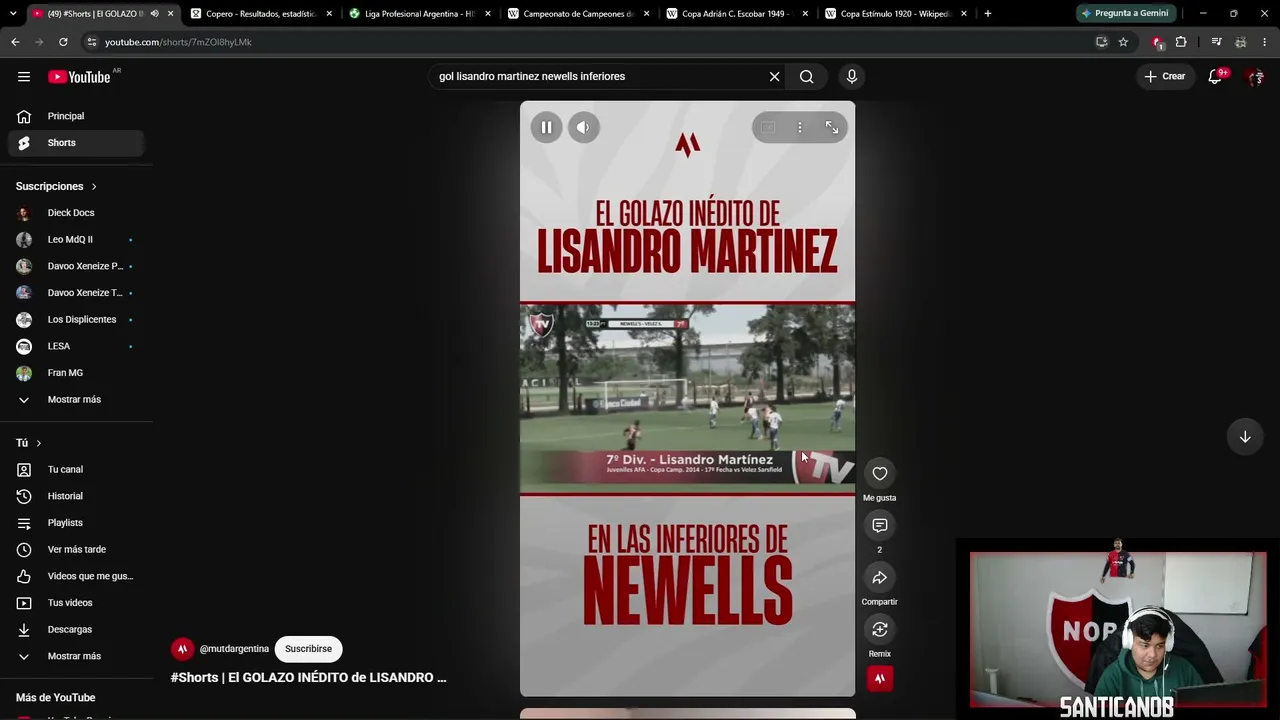
Task: Open Historial watch history
Action: tap(76, 496)
